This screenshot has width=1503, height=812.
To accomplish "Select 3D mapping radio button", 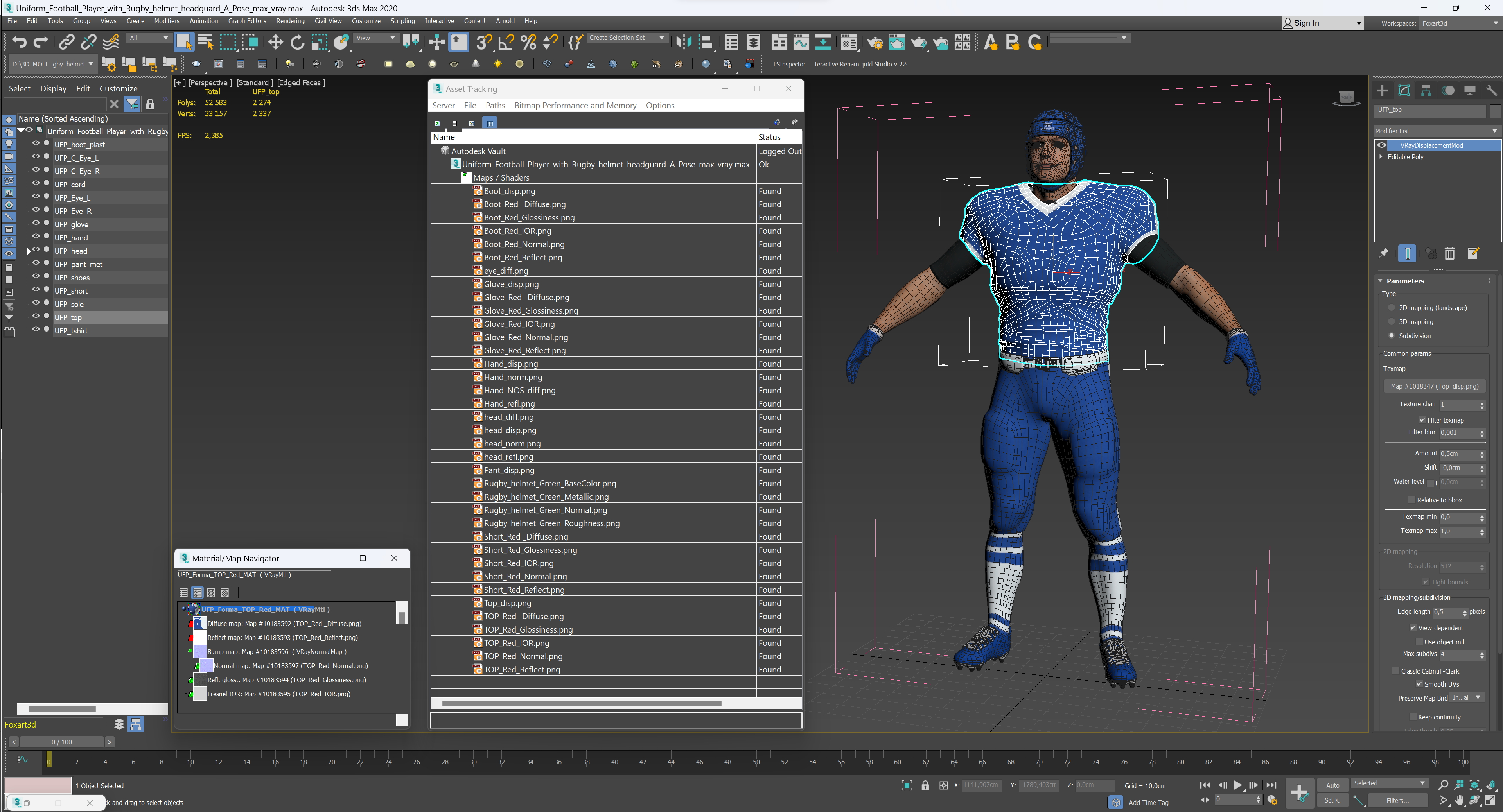I will 1392,321.
